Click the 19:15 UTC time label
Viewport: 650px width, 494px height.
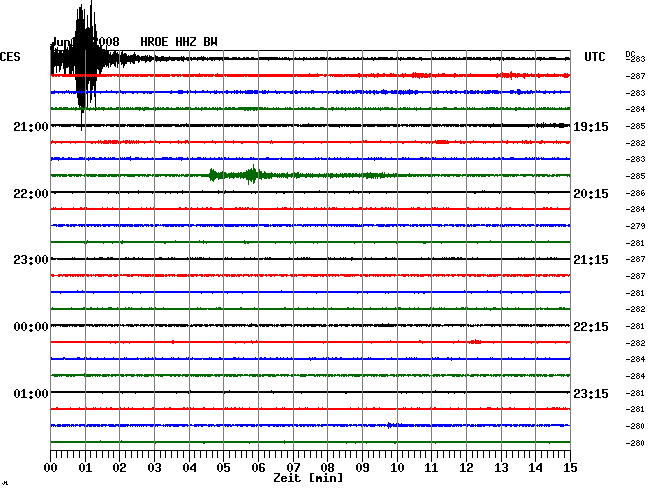[591, 126]
